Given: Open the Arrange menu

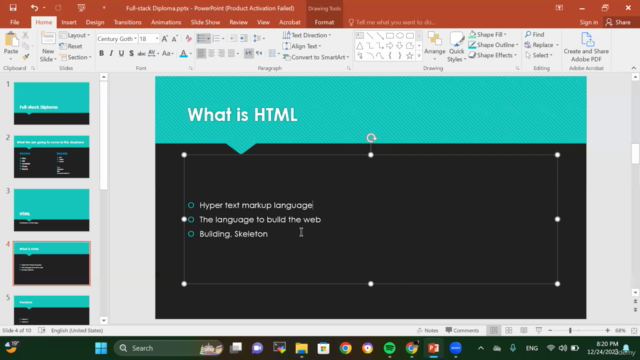Looking at the screenshot, I should 434,47.
